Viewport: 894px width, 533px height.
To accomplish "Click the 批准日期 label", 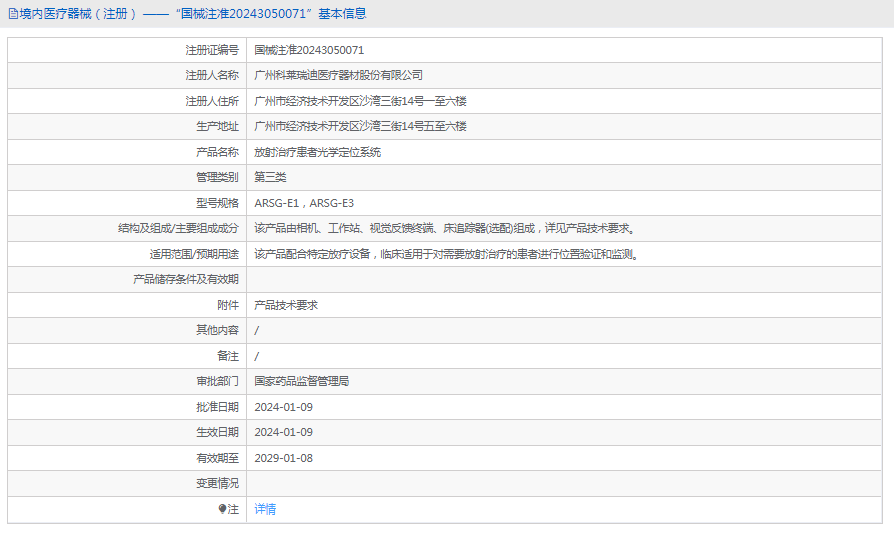I will click(217, 407).
